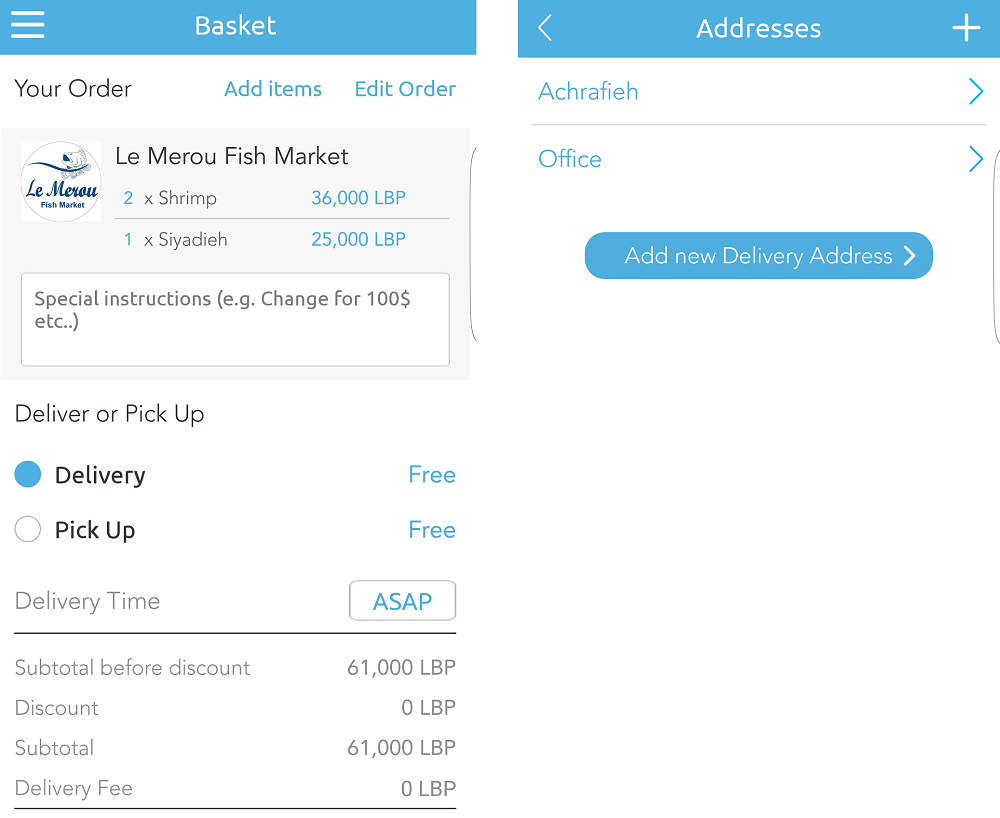Tap the Shrimp quantity number
Viewport: 1000px width, 818px height.
click(128, 198)
